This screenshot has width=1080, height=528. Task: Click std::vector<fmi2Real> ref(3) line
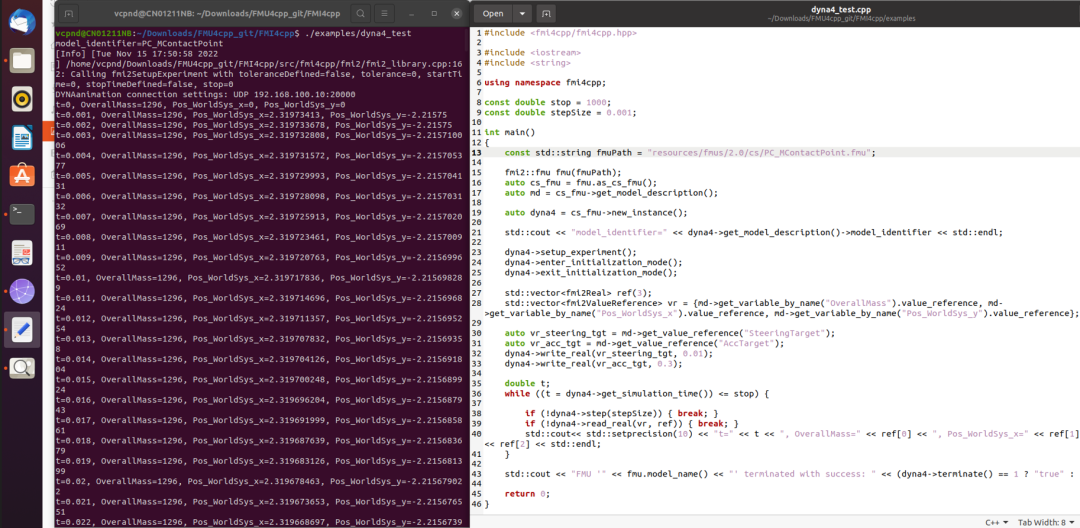click(x=578, y=293)
